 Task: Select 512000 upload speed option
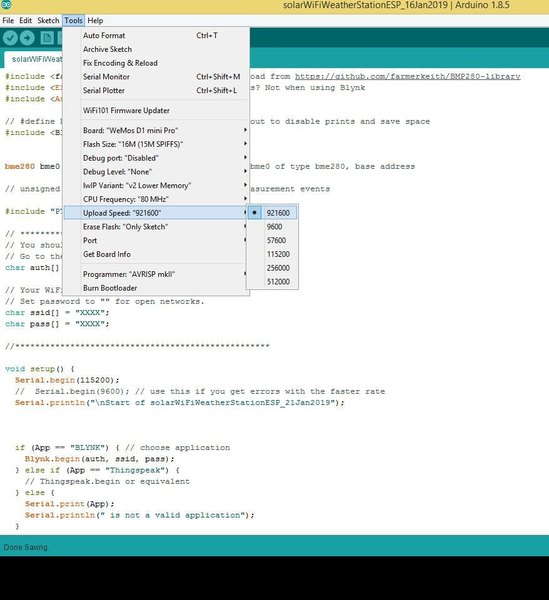pyautogui.click(x=272, y=282)
